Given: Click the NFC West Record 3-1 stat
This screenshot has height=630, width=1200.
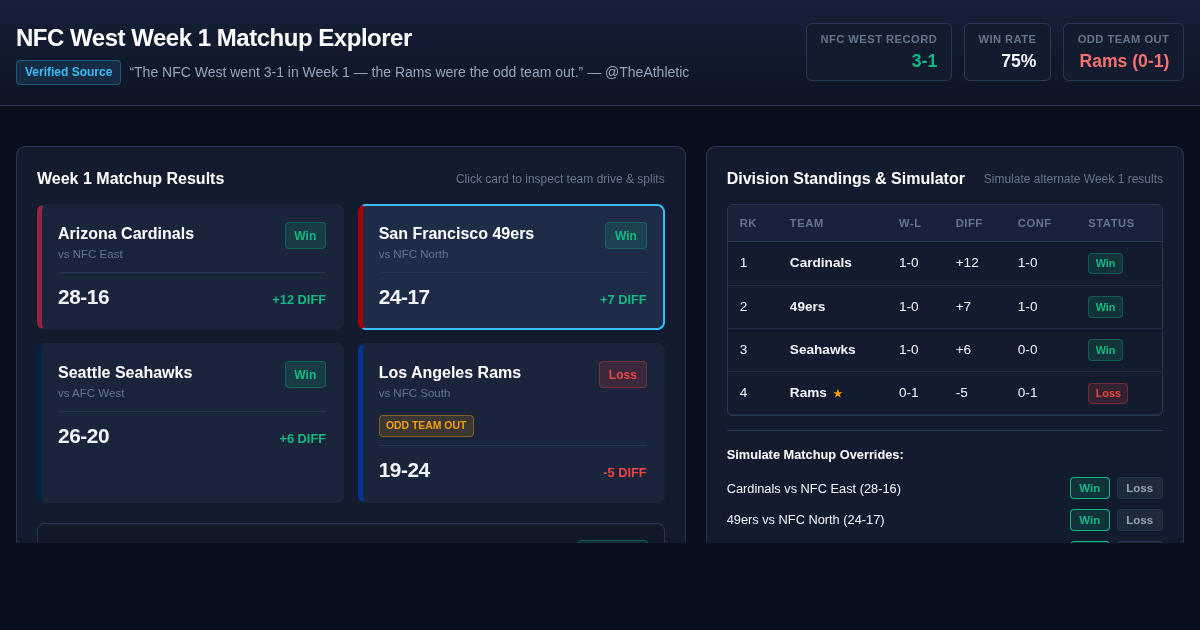Looking at the screenshot, I should [879, 52].
